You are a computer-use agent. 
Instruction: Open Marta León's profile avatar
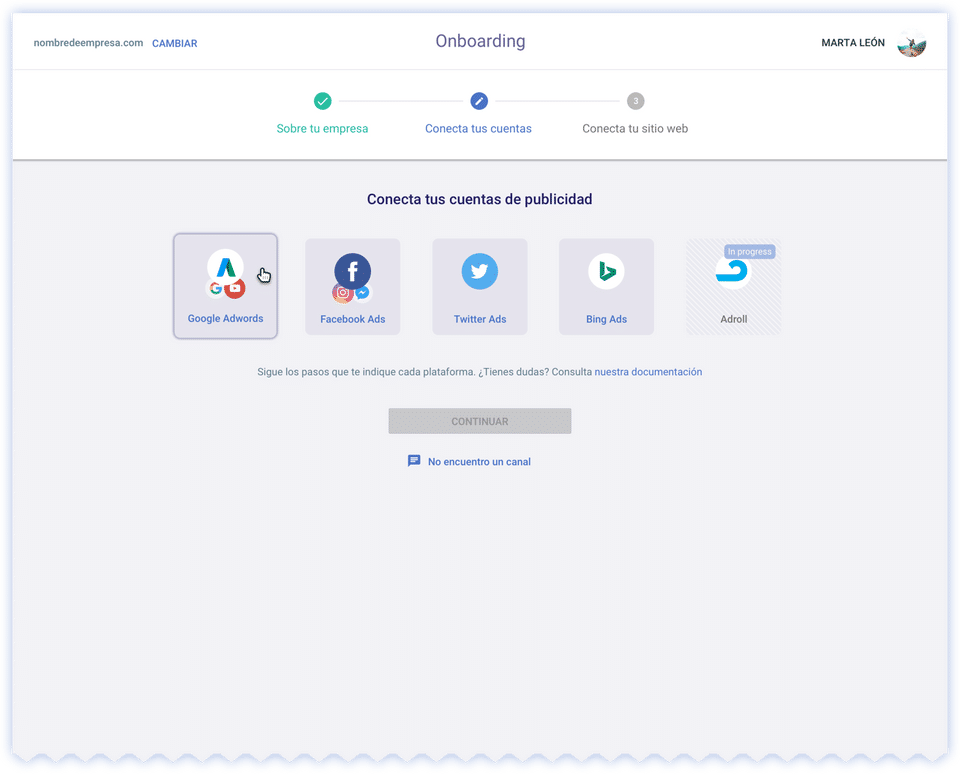click(x=912, y=43)
